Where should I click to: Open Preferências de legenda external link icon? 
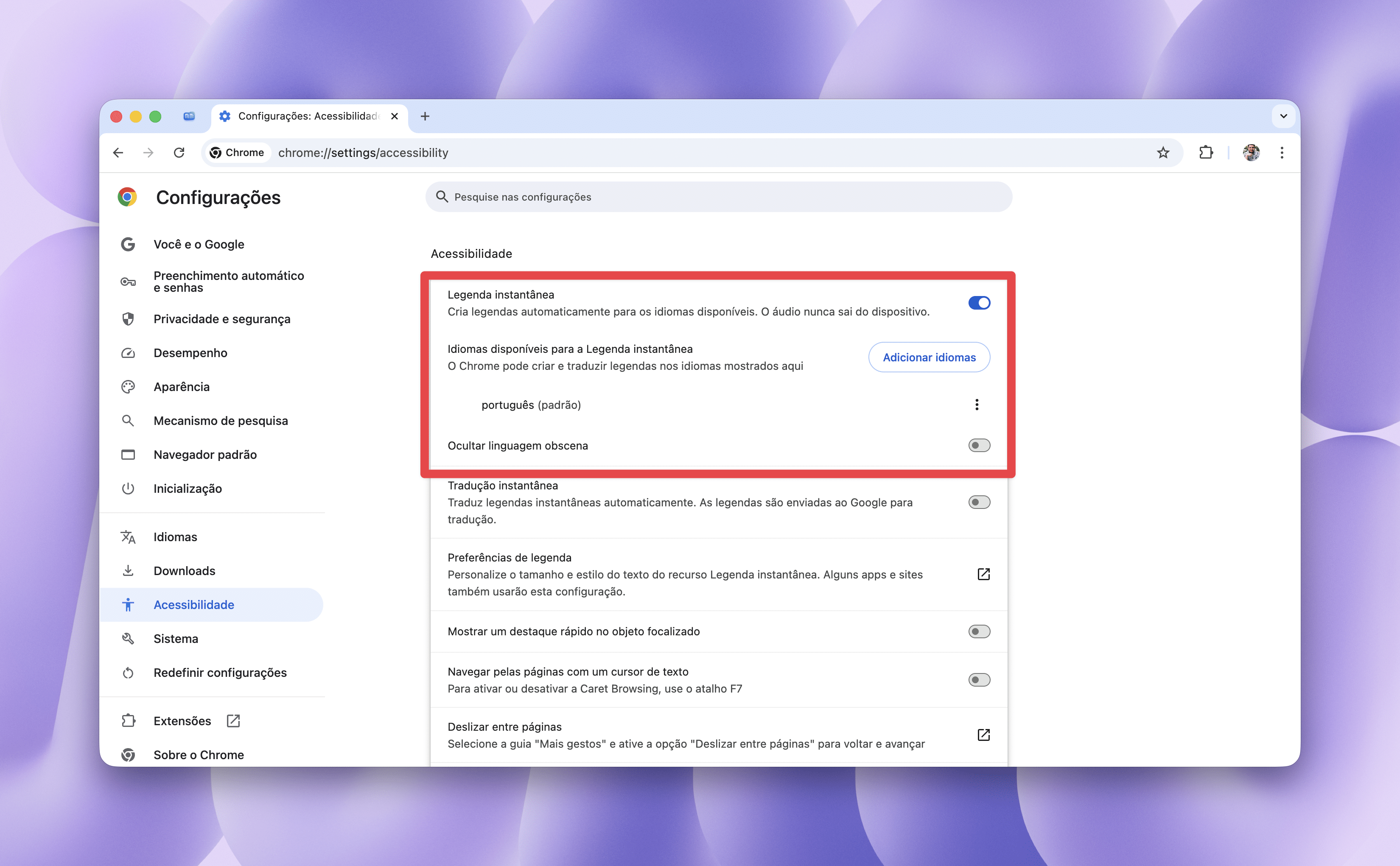click(x=983, y=574)
